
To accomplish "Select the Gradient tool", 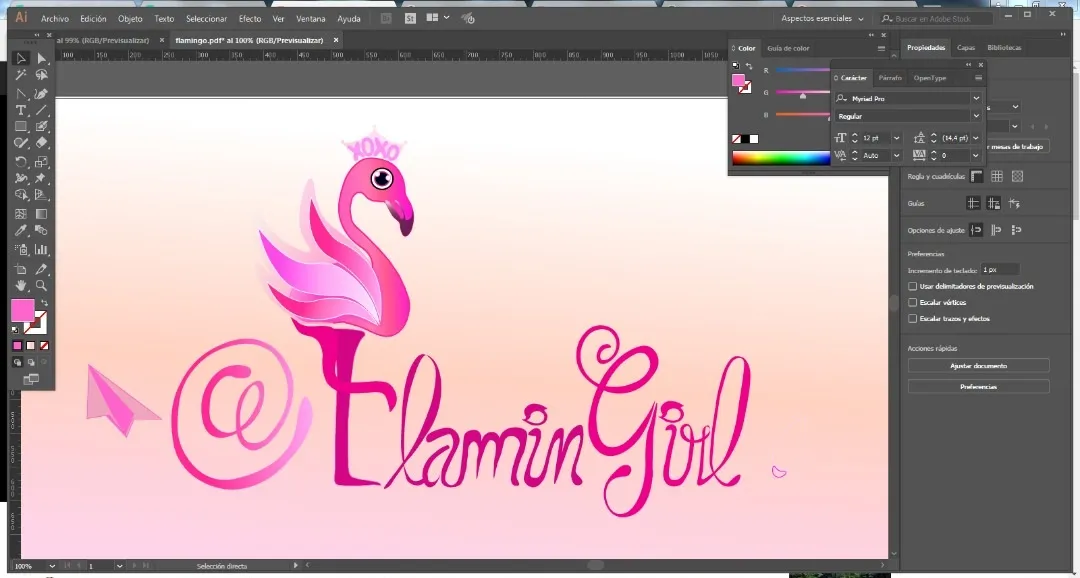I will (41, 214).
